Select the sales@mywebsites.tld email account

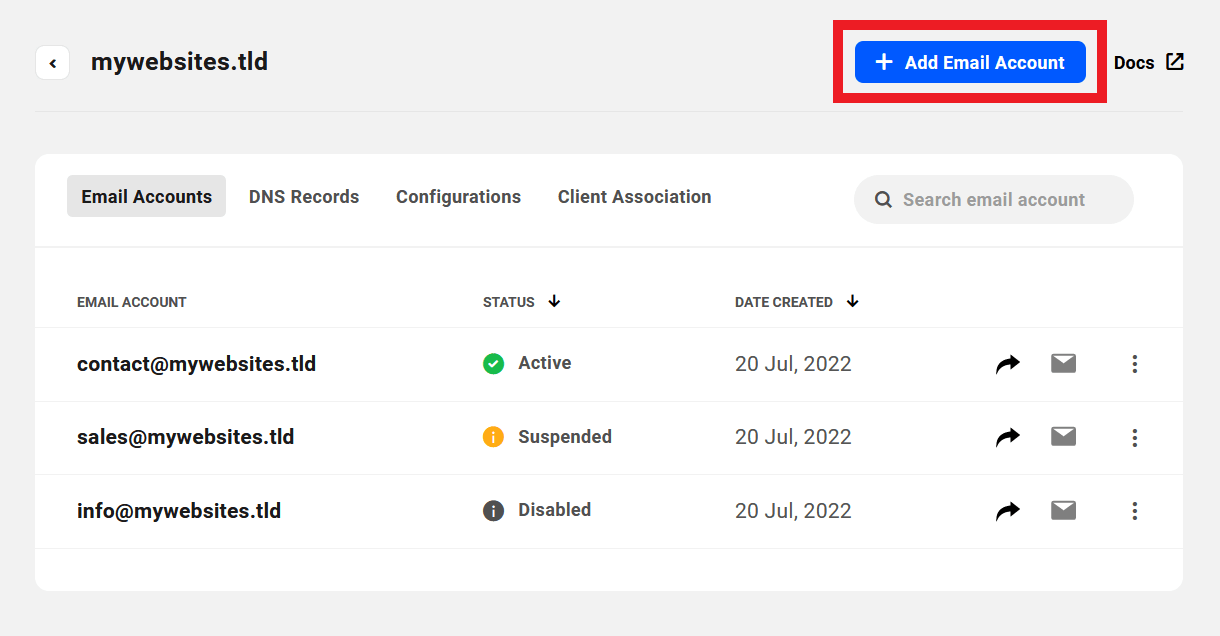coord(185,437)
